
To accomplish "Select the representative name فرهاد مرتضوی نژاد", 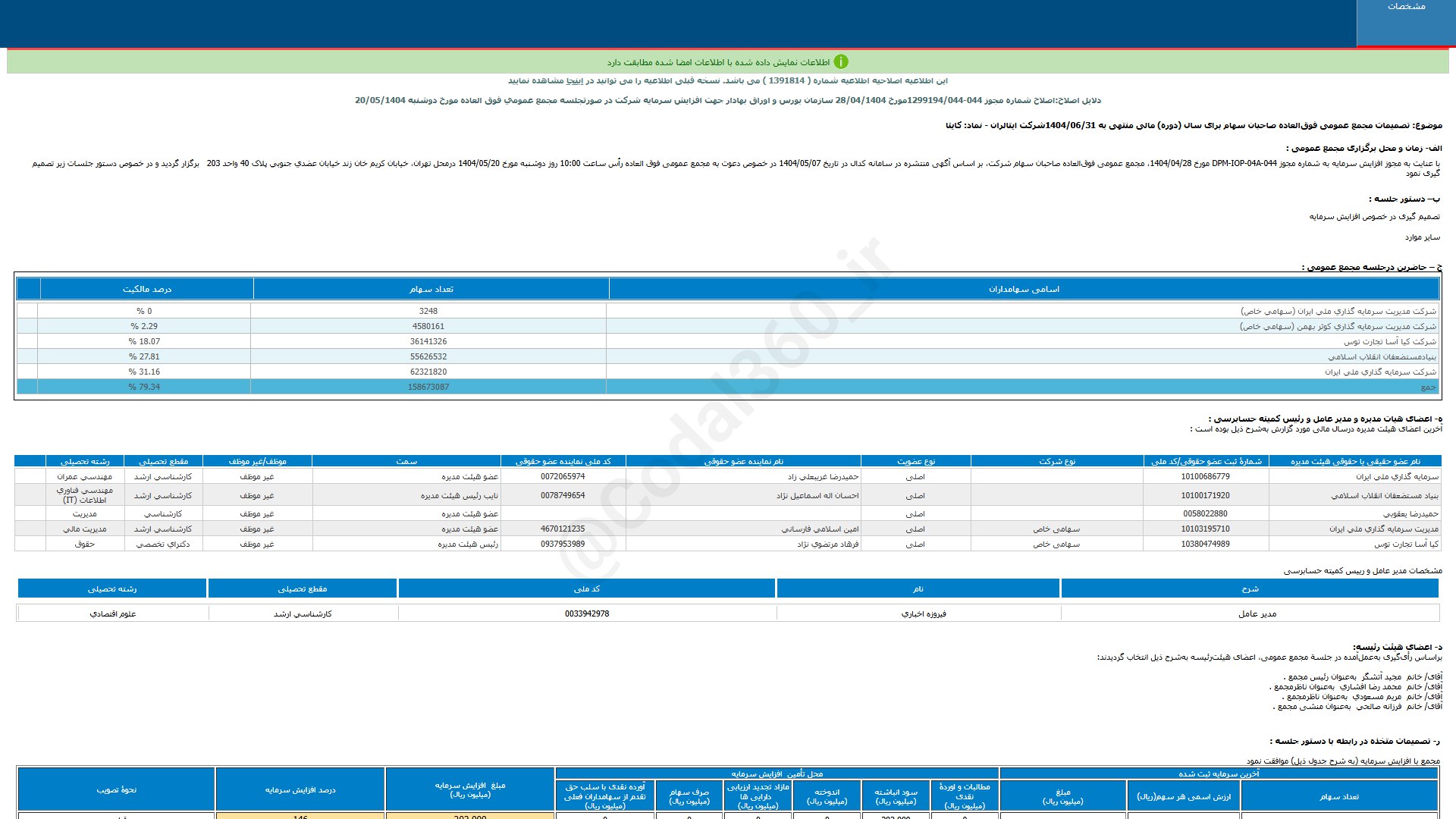I will 827,544.
